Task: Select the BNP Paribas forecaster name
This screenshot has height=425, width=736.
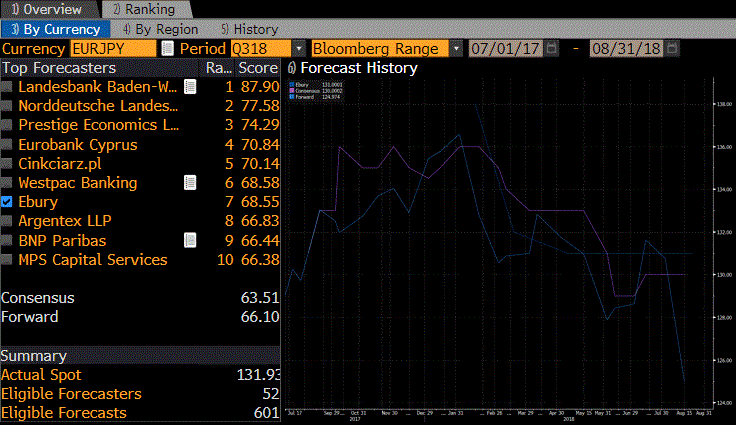Action: point(62,240)
